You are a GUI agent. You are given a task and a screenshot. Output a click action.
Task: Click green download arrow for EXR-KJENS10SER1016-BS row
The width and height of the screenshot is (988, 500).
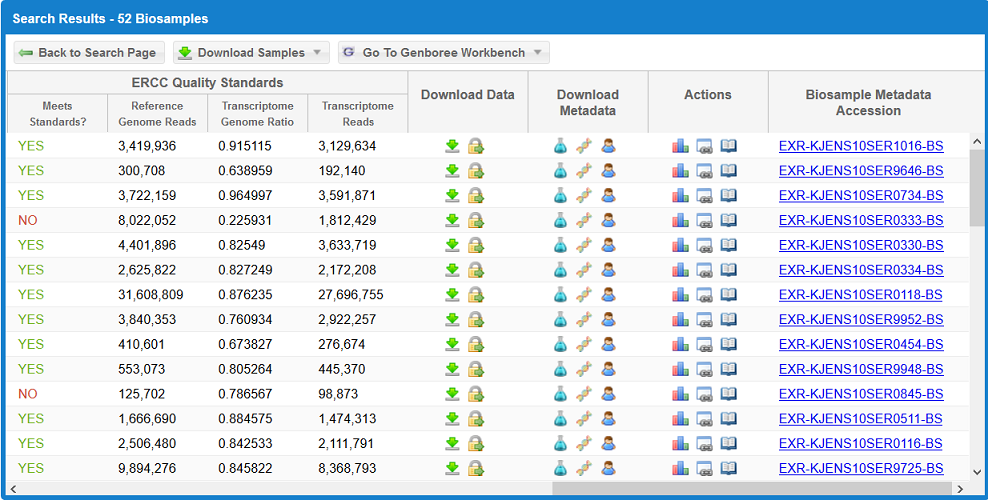452,146
